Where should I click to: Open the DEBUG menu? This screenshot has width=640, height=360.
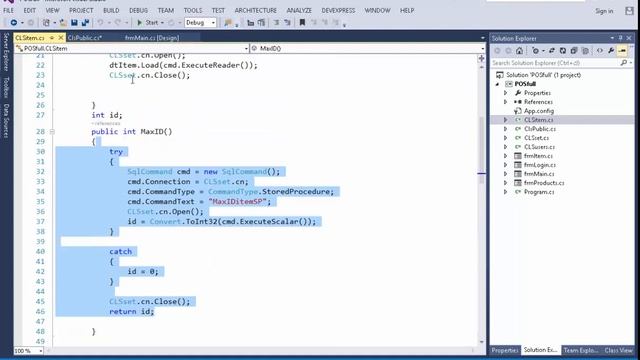point(138,10)
